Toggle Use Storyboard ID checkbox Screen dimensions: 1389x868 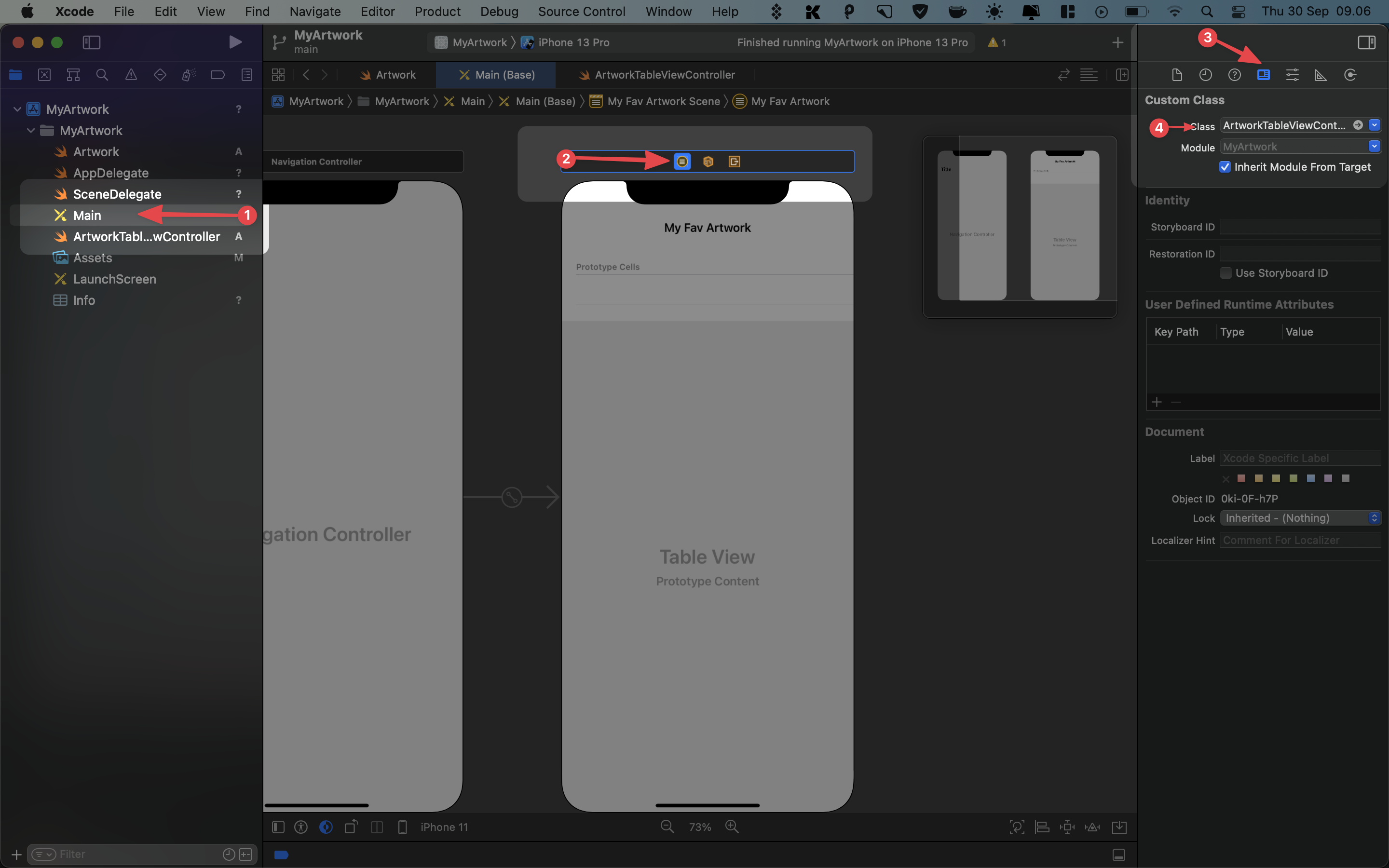point(1226,273)
